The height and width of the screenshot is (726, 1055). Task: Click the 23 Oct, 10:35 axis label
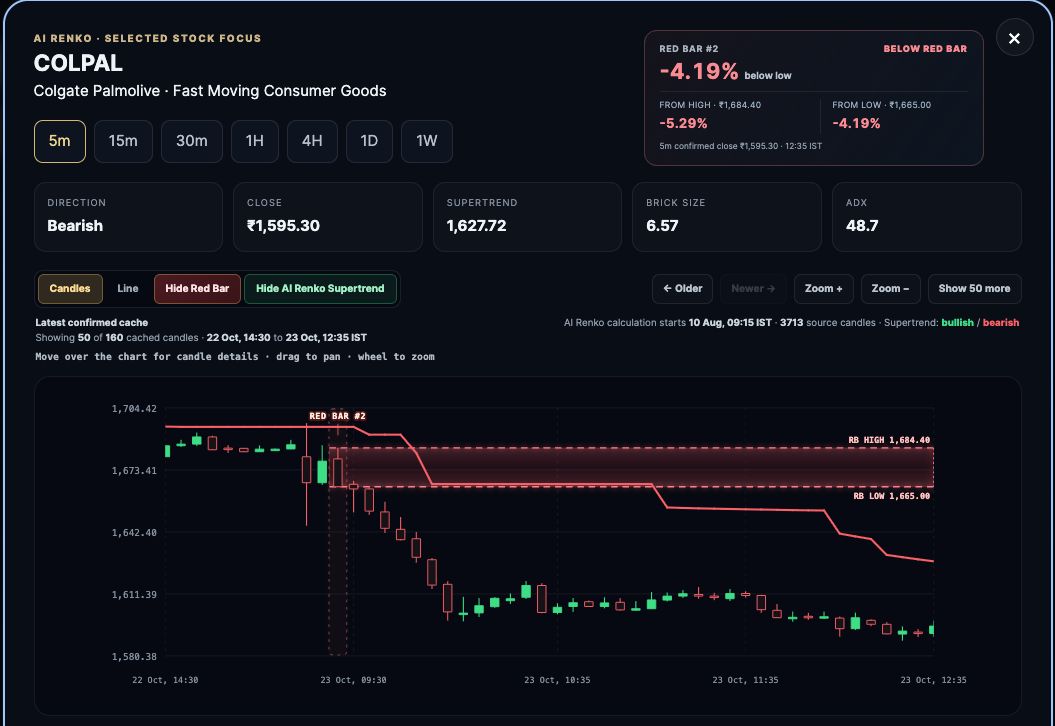pyautogui.click(x=557, y=680)
